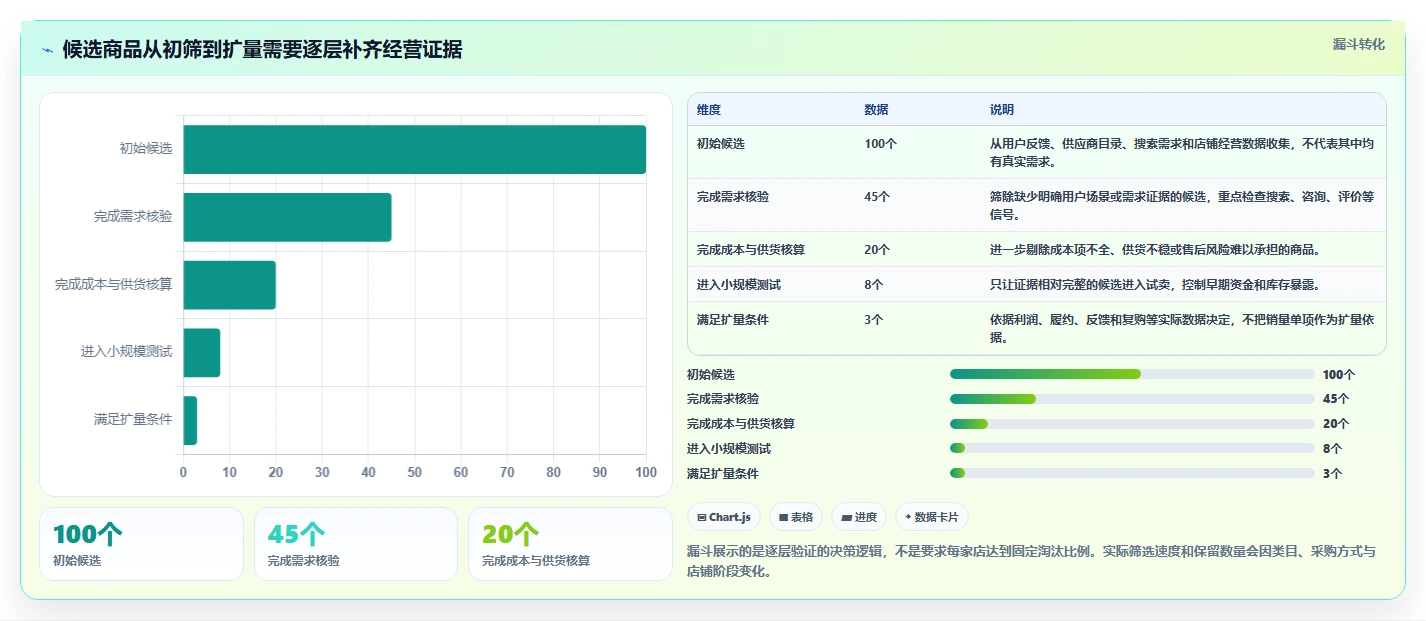Select the 表格 tag chip

[x=796, y=517]
